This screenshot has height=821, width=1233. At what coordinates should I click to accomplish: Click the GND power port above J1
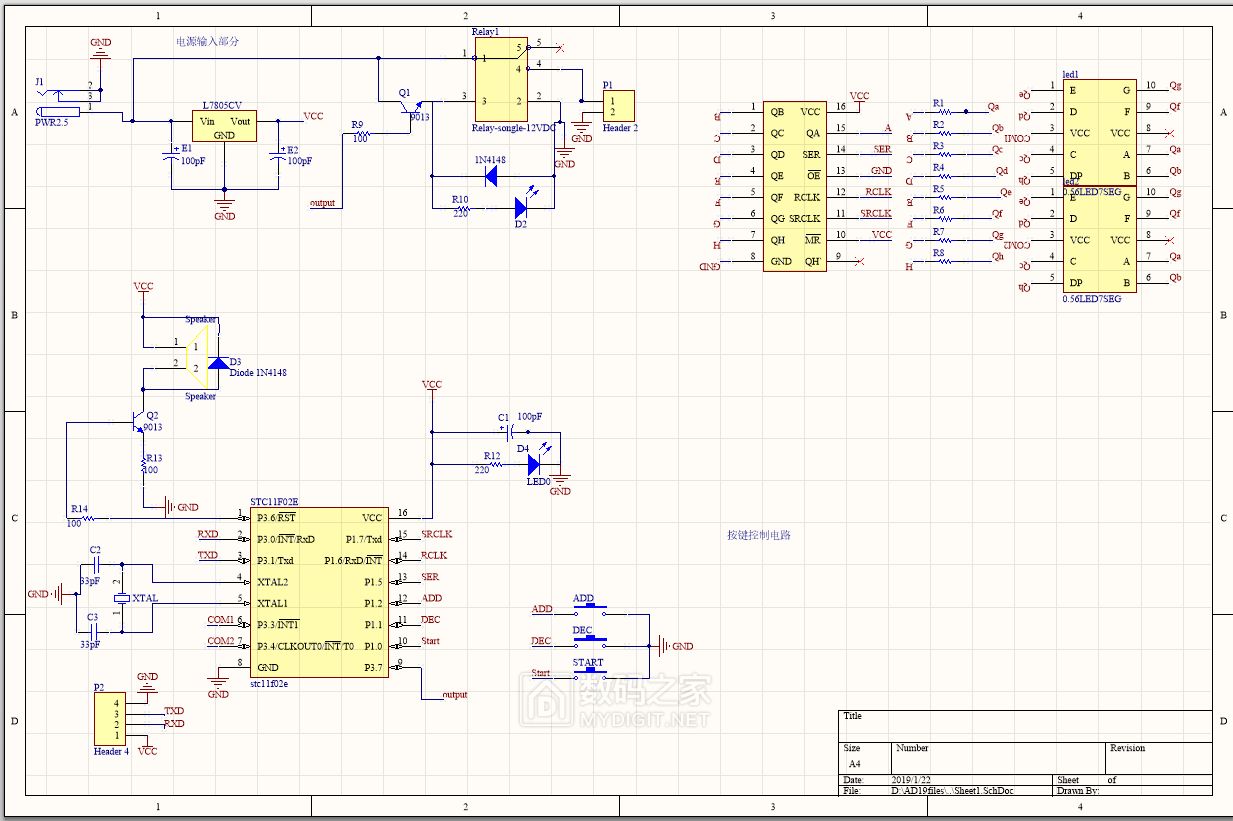click(101, 46)
